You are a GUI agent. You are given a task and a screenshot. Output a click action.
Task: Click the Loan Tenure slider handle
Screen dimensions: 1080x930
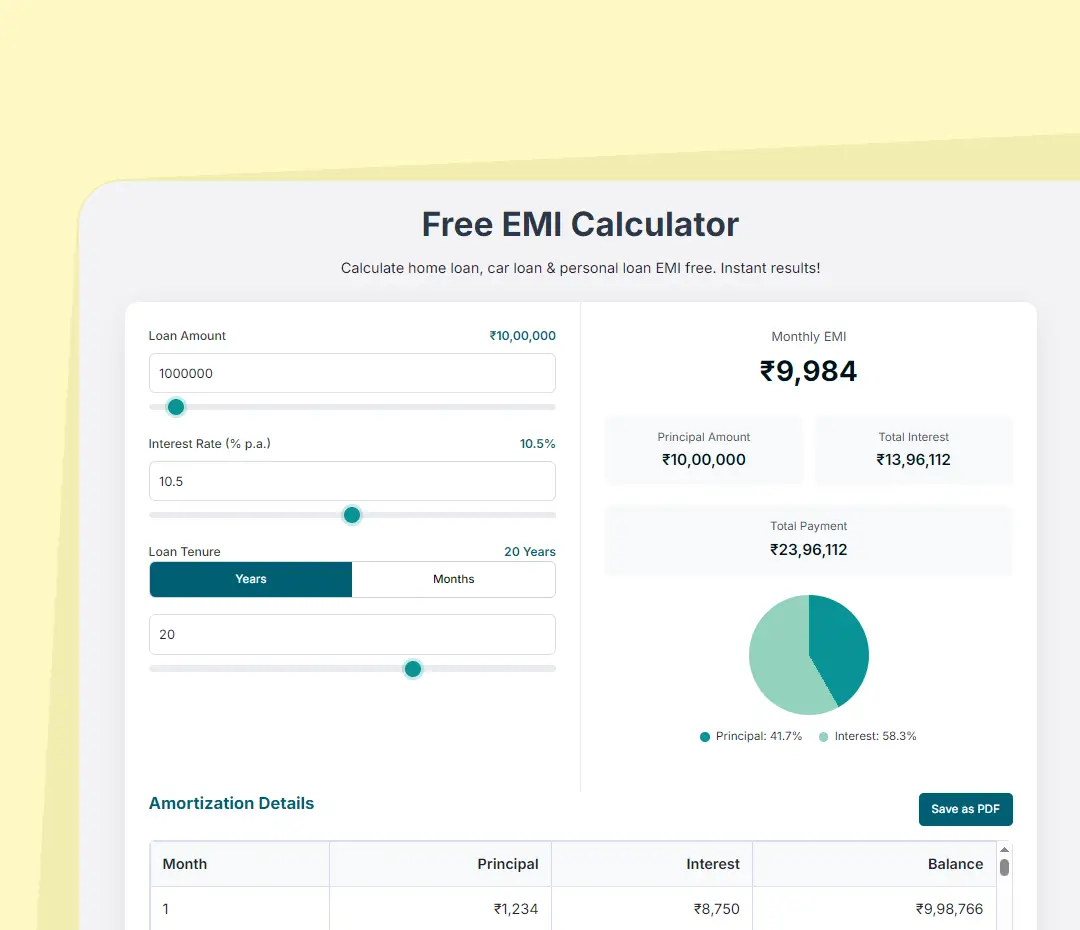[412, 669]
